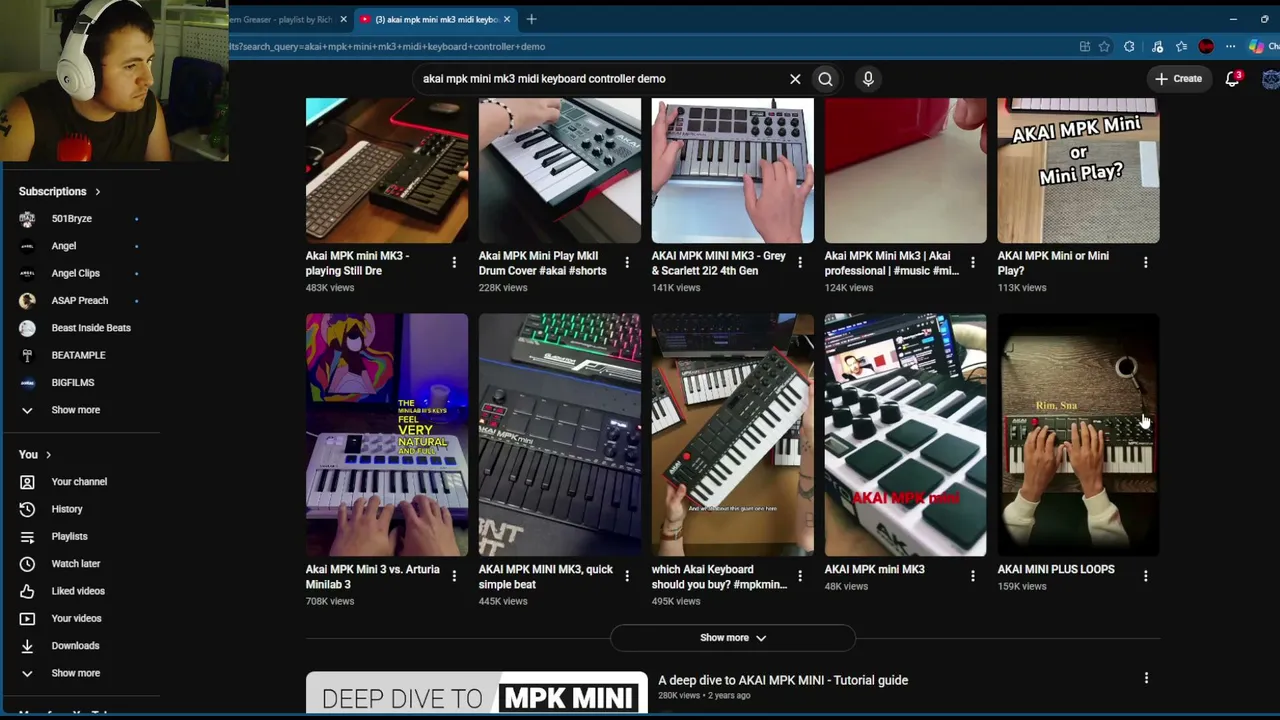Clear the YouTube search box text
Image resolution: width=1280 pixels, height=720 pixels.
795,79
